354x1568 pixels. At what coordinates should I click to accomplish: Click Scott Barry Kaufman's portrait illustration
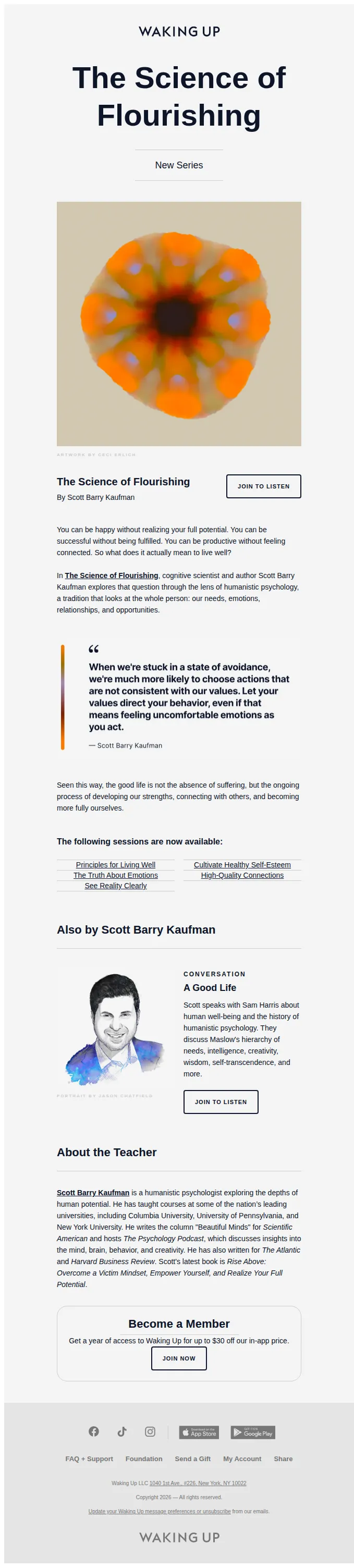click(x=116, y=1028)
